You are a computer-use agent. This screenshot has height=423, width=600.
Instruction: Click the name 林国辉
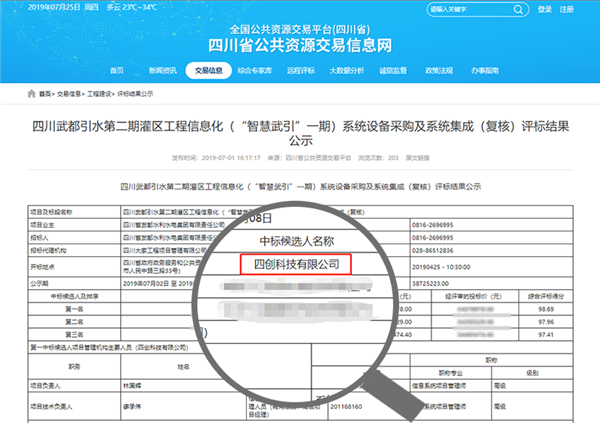[132, 386]
